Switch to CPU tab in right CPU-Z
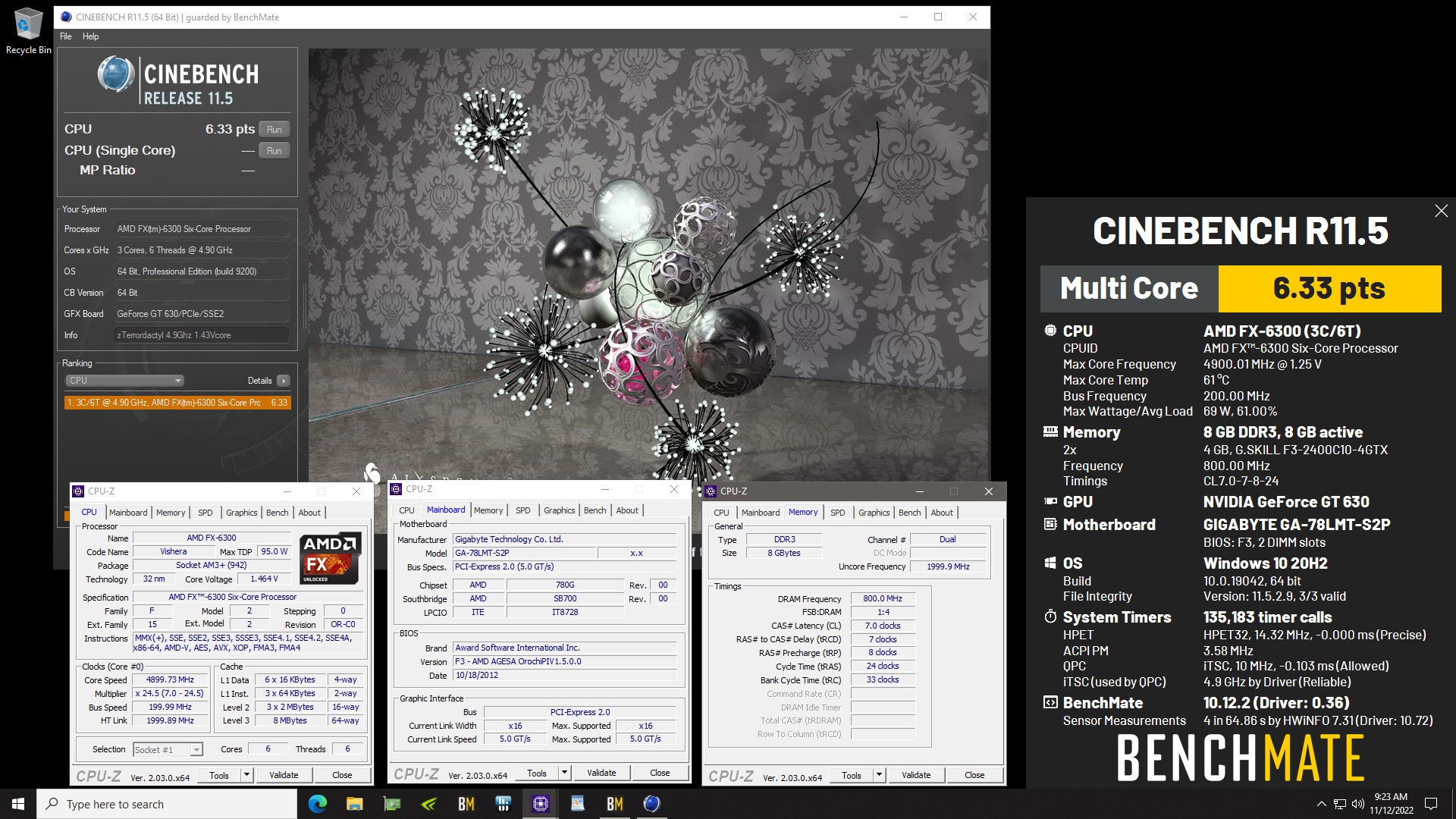This screenshot has width=1456, height=819. click(722, 513)
